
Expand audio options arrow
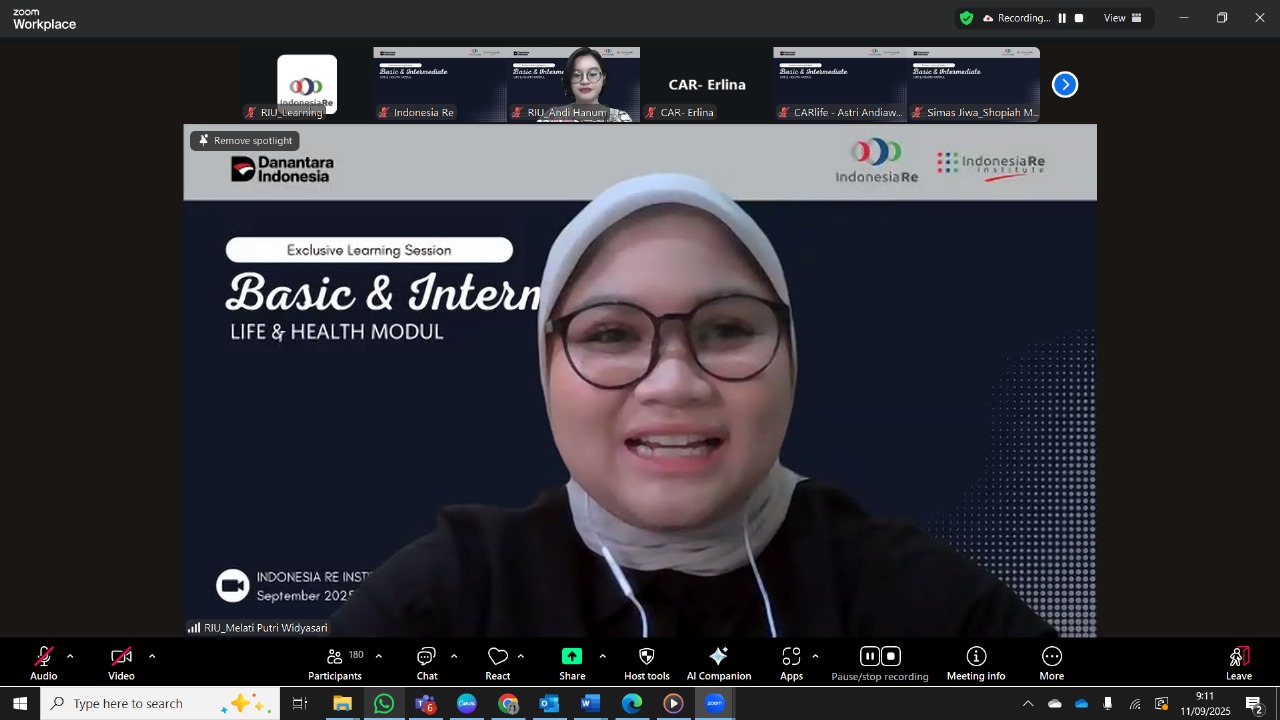click(70, 657)
